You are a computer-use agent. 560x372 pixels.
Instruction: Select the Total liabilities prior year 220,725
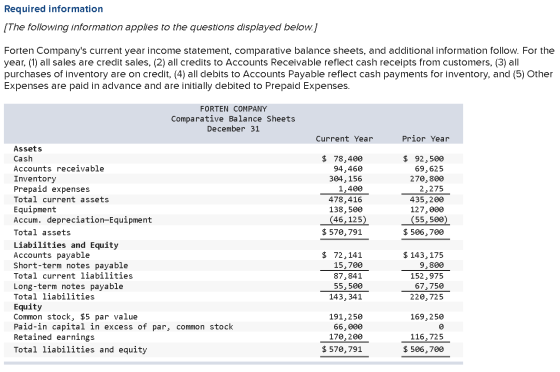click(426, 297)
